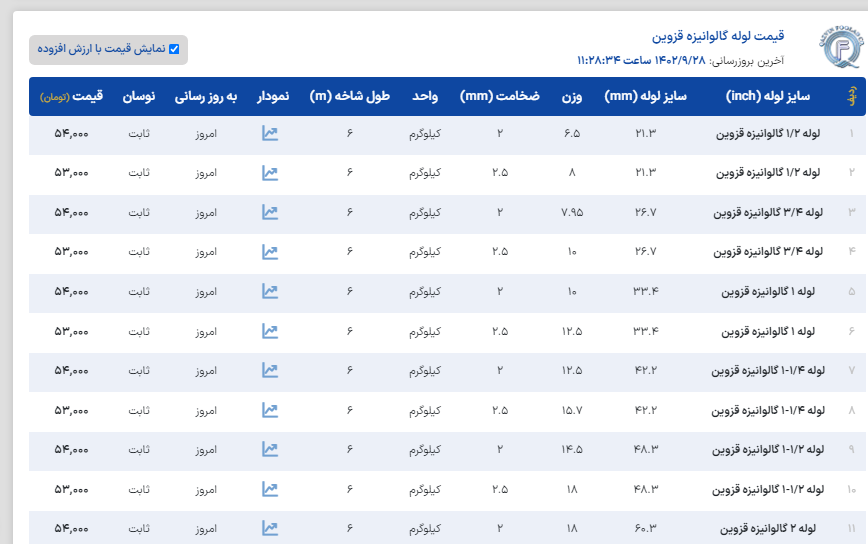Open price chart icon for row 2

pos(269,172)
